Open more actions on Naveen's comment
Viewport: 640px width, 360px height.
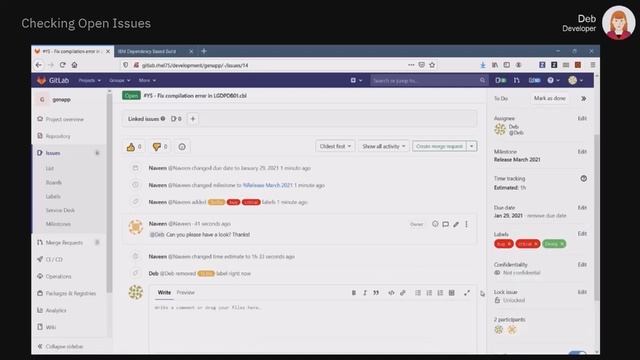467,224
